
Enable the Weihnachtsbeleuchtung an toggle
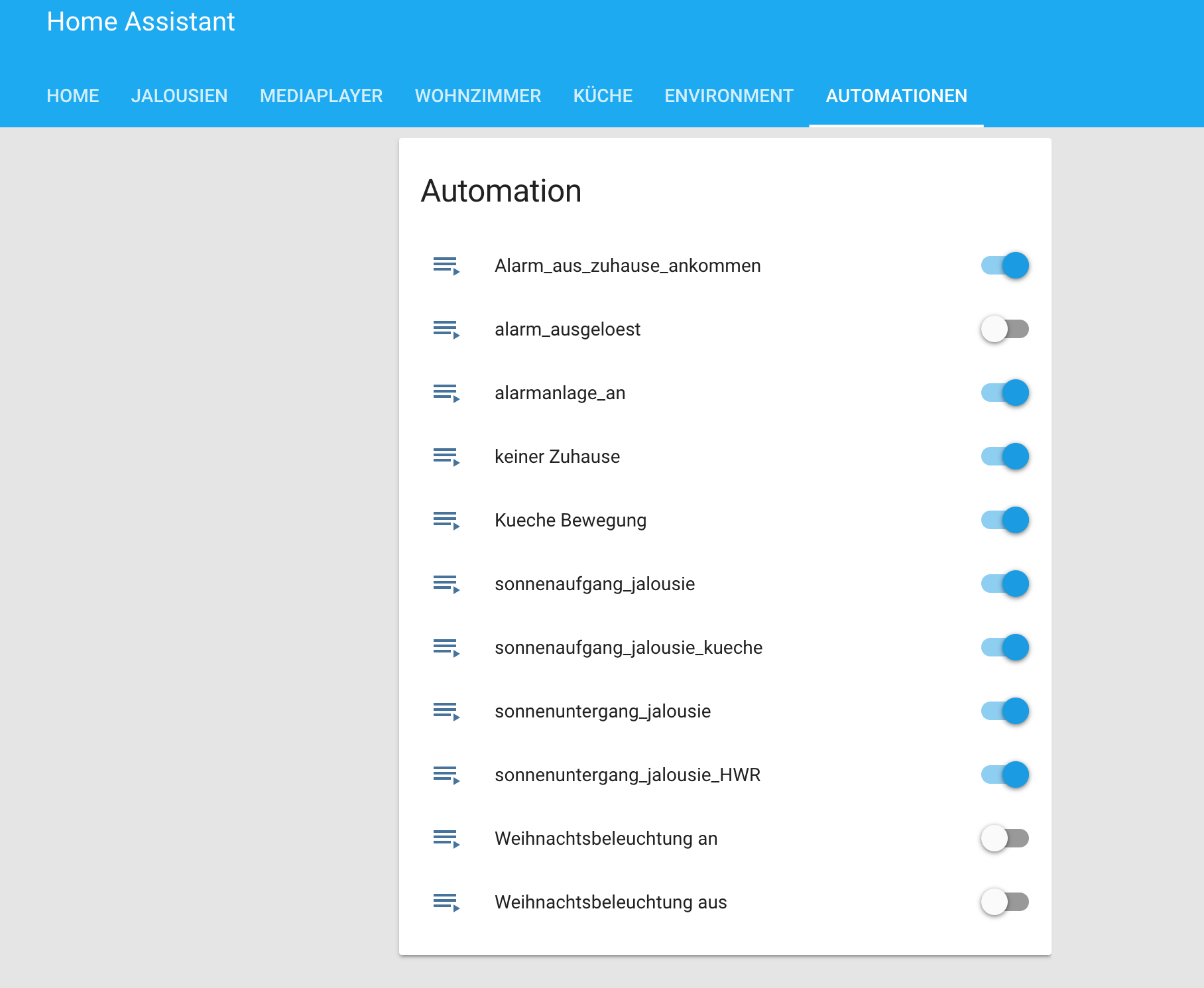tap(1004, 838)
